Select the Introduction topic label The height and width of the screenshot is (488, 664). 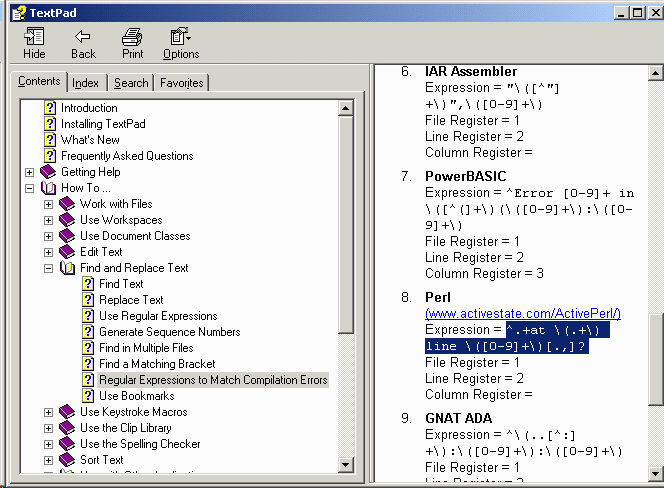(89, 108)
